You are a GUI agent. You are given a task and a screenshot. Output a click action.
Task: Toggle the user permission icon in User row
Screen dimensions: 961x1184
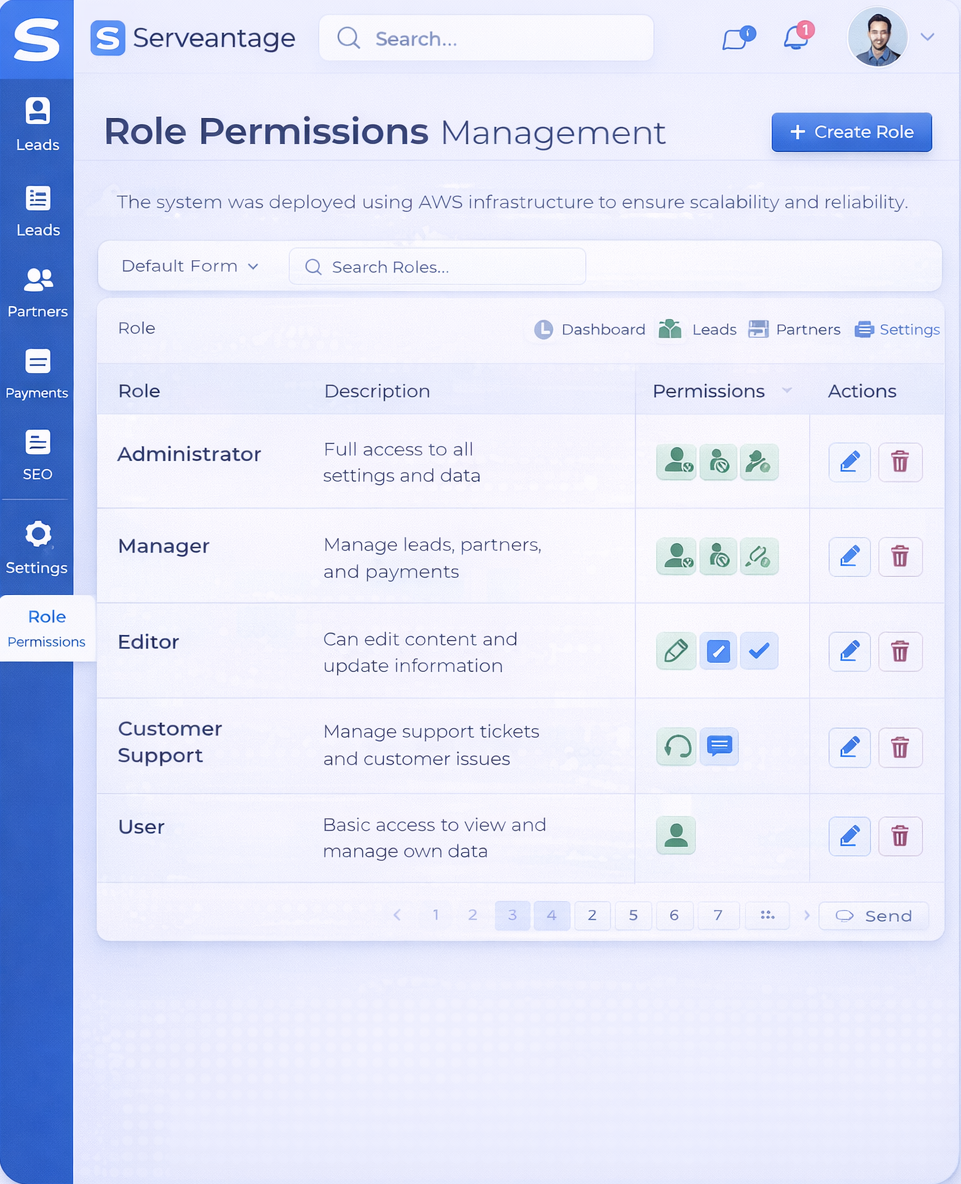(x=676, y=835)
